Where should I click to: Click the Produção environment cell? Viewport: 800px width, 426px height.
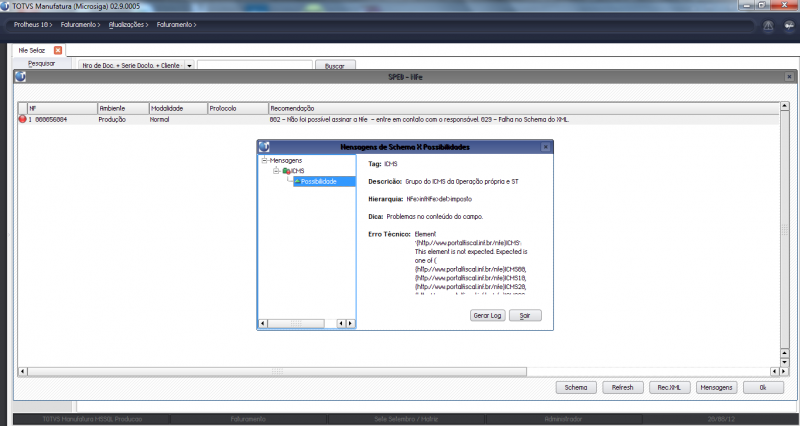pos(112,119)
